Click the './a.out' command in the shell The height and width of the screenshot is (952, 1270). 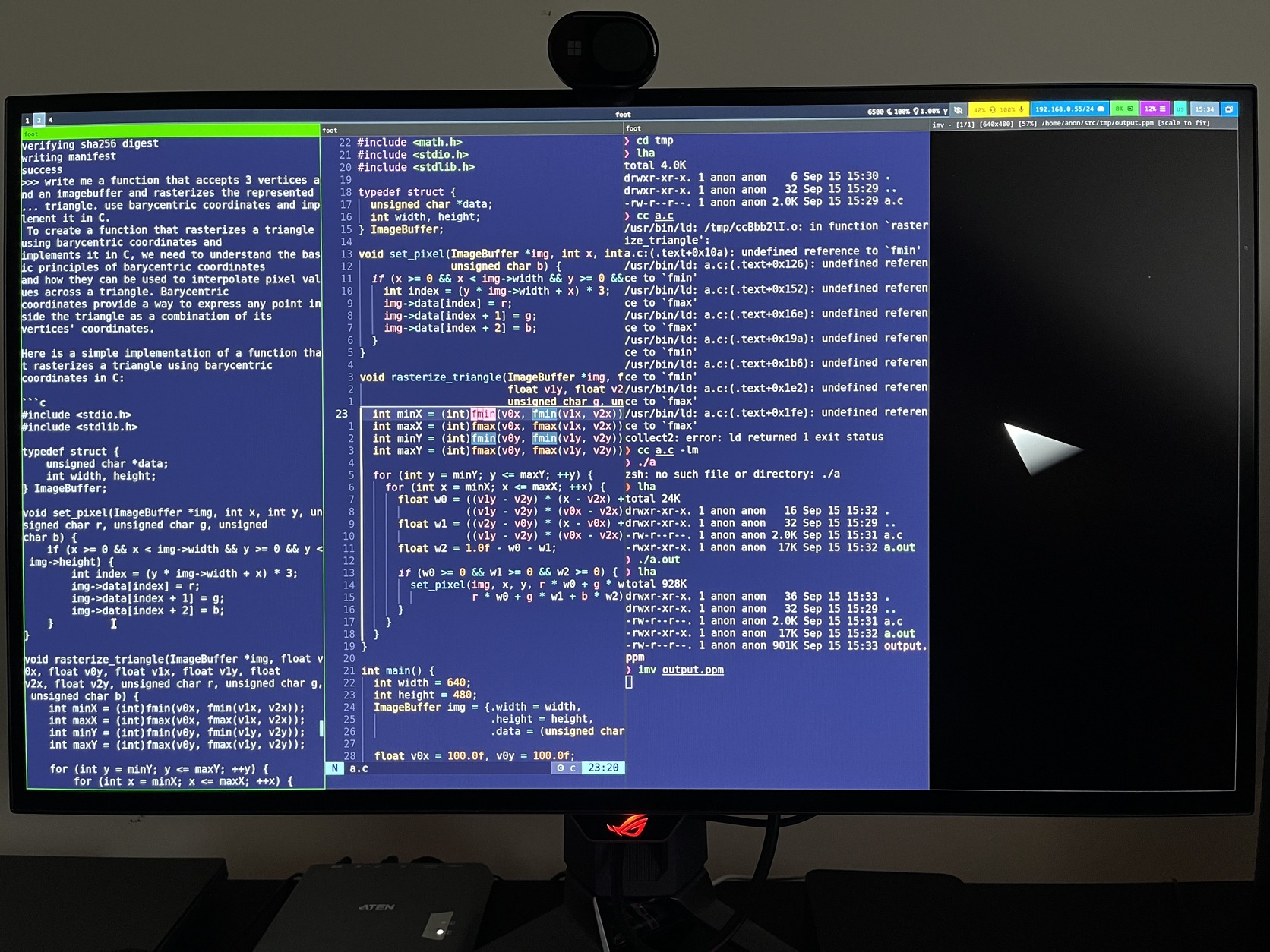[659, 560]
